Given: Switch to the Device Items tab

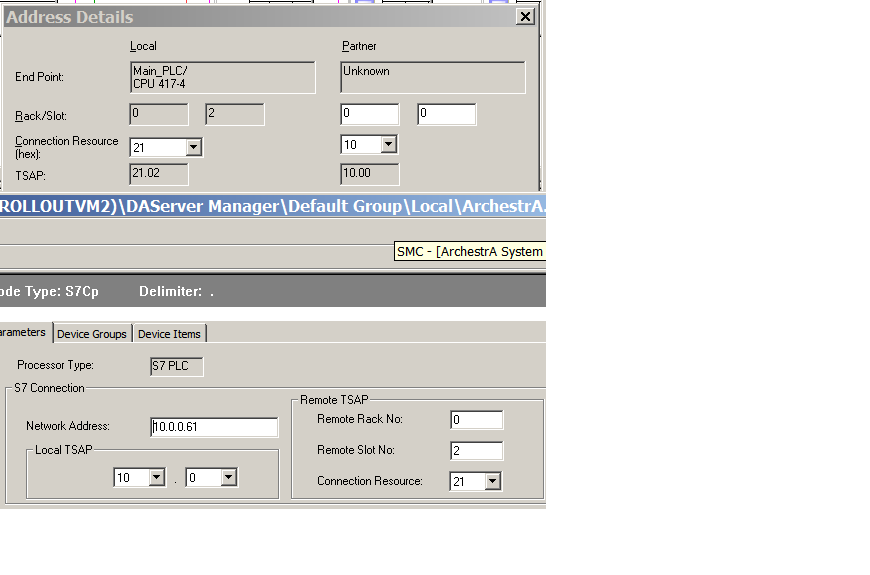Looking at the screenshot, I should pyautogui.click(x=169, y=334).
